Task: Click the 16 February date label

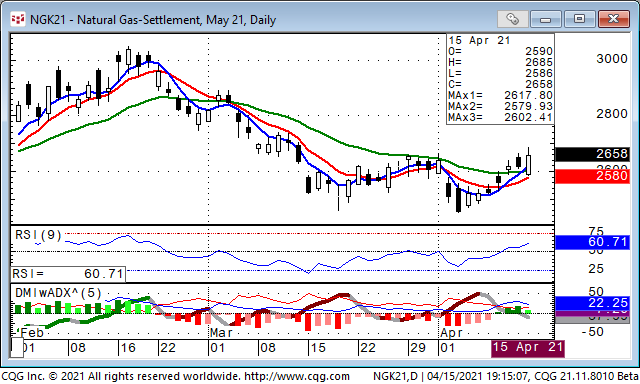Action: (128, 348)
